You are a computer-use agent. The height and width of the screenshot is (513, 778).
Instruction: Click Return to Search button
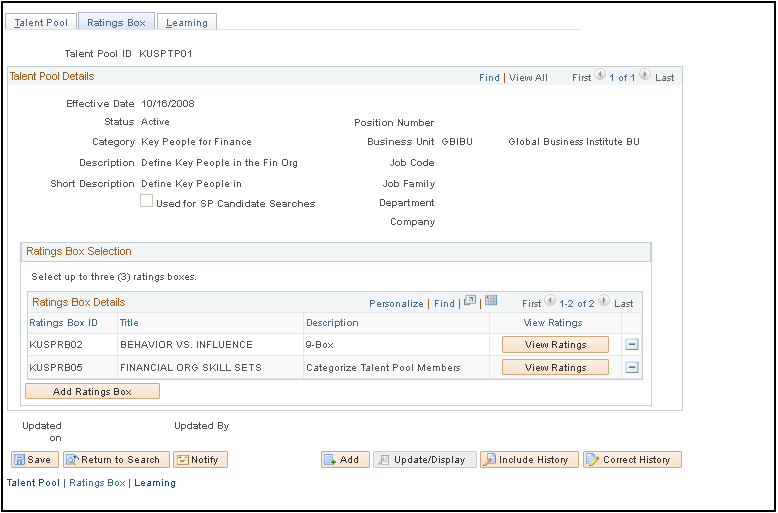click(116, 460)
